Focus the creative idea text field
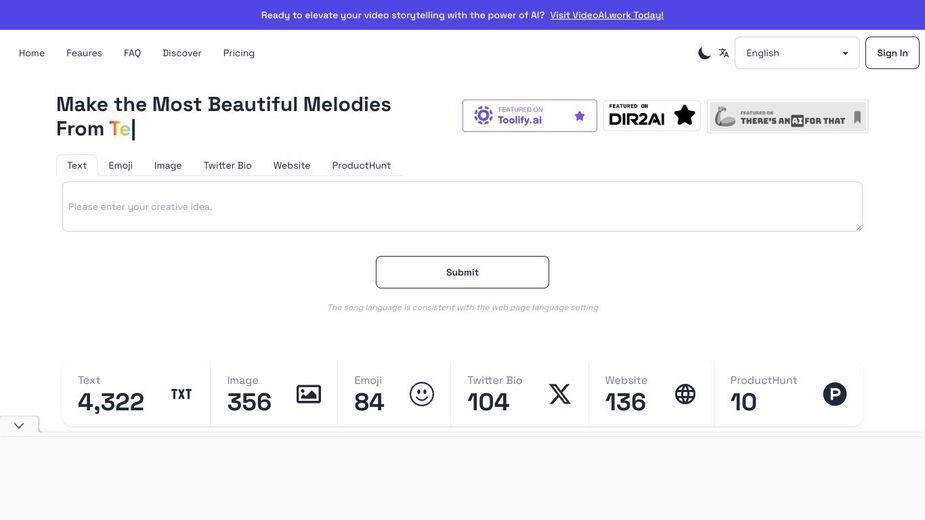The height and width of the screenshot is (520, 925). coord(462,207)
